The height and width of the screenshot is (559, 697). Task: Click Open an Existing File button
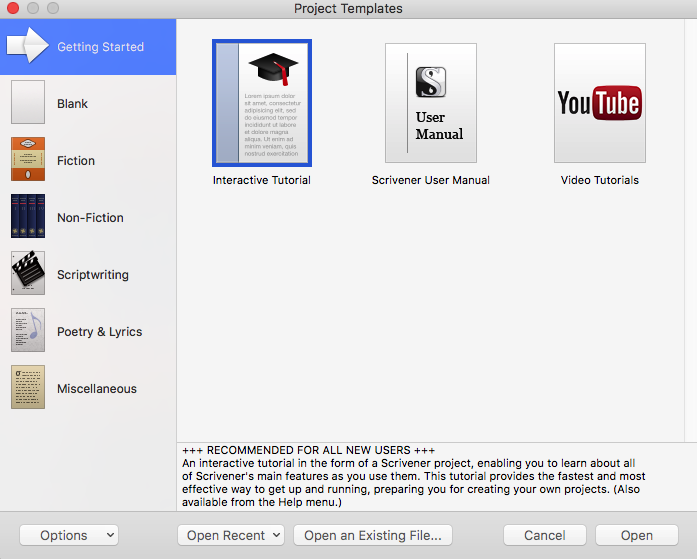[373, 535]
